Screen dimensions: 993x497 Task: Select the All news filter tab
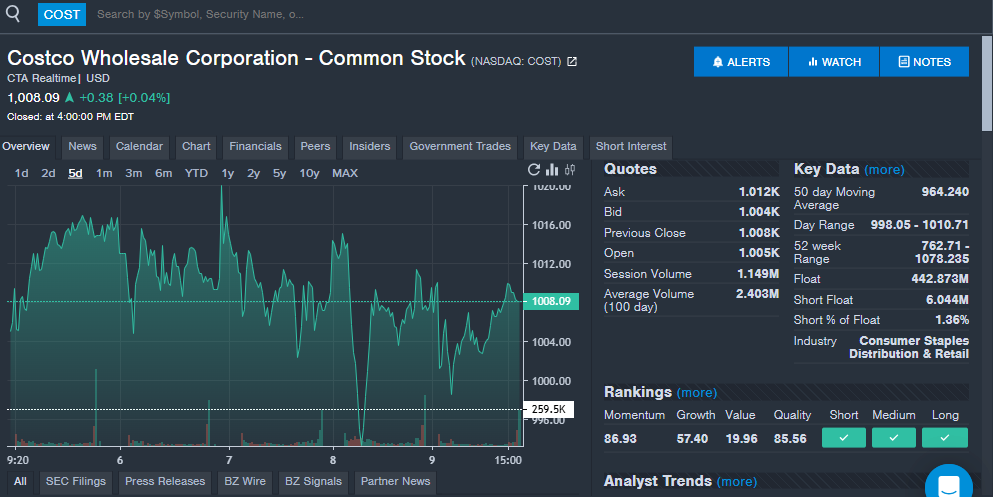(x=20, y=481)
